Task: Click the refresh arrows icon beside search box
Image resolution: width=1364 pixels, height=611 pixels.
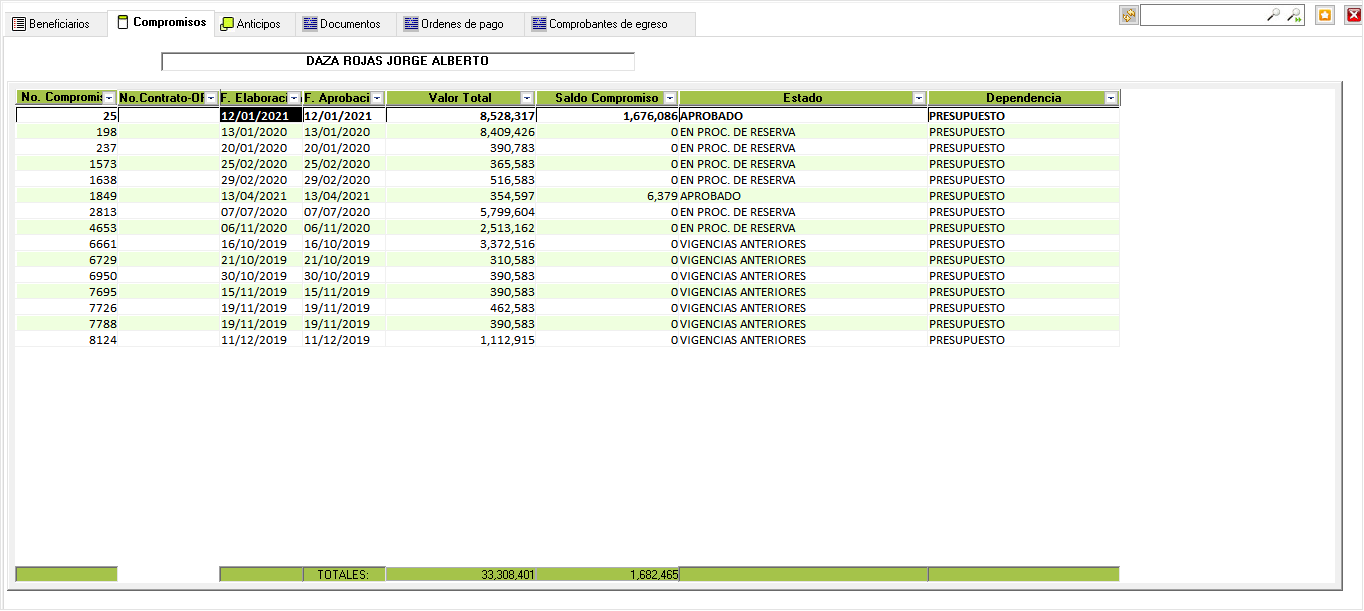Action: (1129, 15)
